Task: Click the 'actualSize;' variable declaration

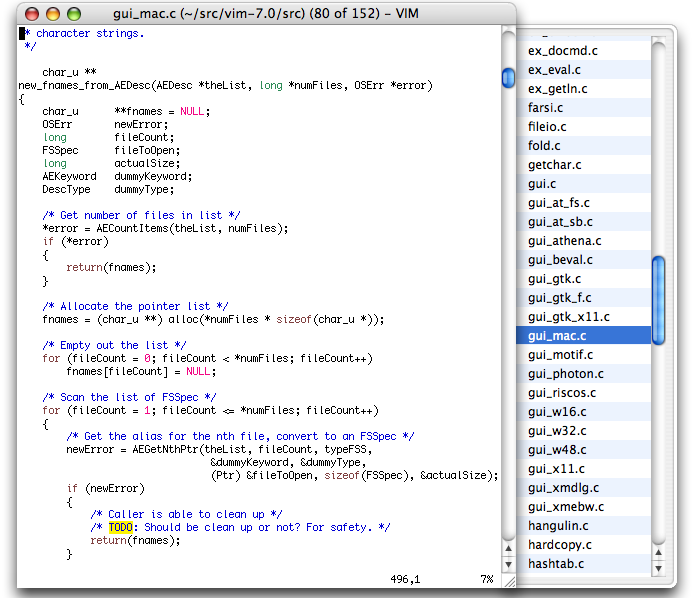Action: point(147,164)
